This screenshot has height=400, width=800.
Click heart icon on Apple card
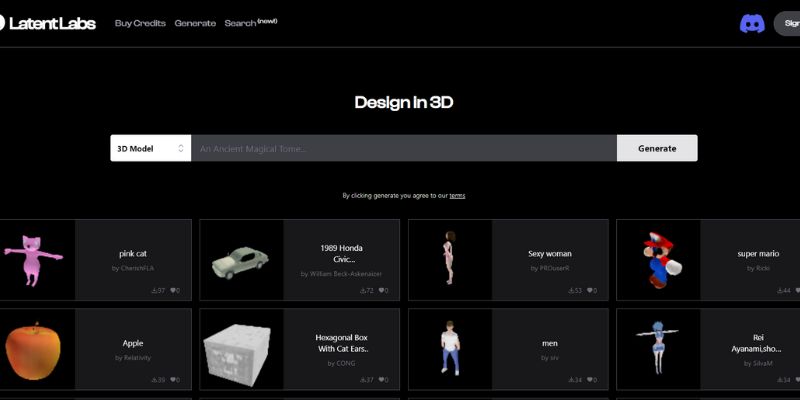pyautogui.click(x=172, y=380)
